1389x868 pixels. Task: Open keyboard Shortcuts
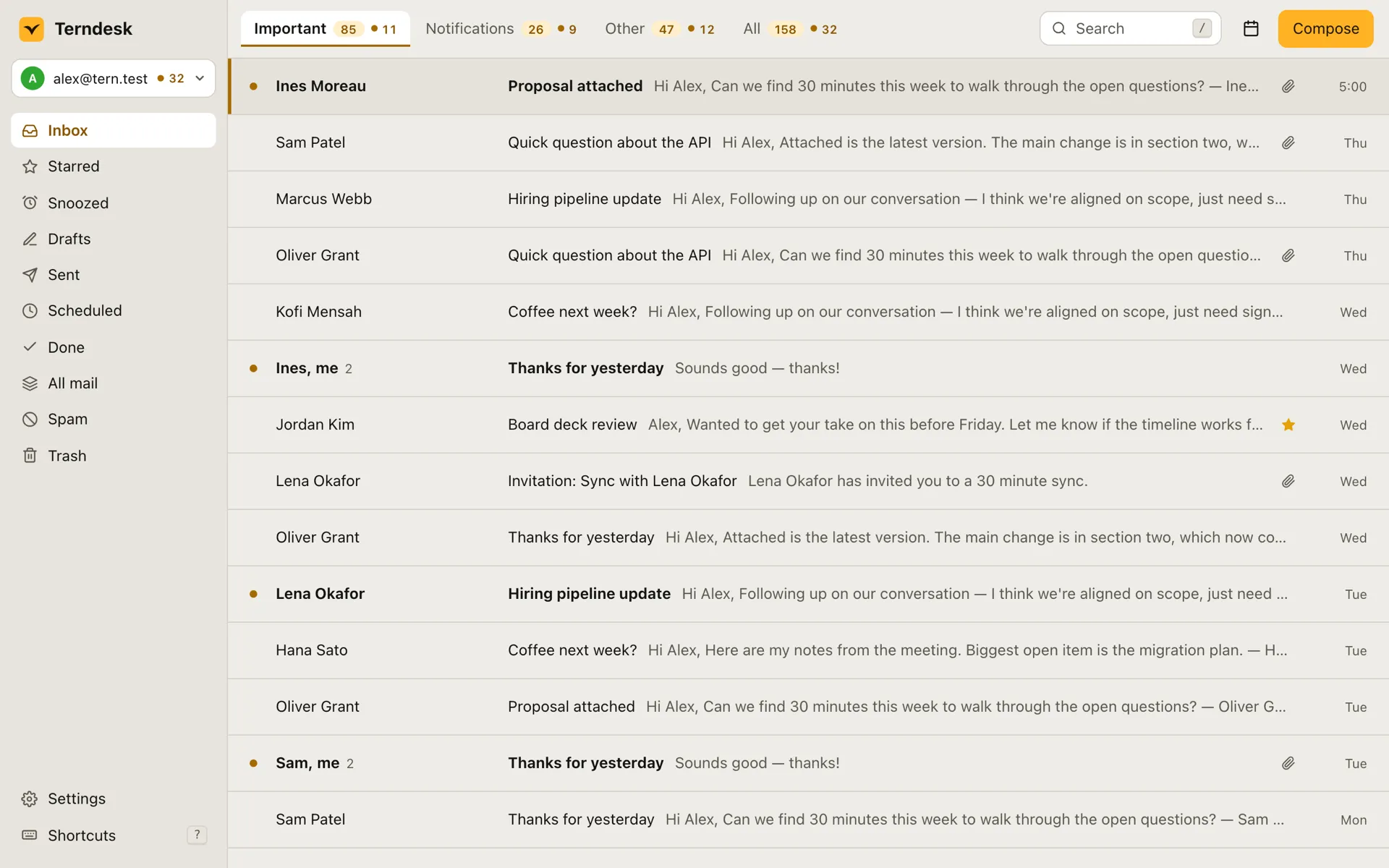tap(114, 835)
